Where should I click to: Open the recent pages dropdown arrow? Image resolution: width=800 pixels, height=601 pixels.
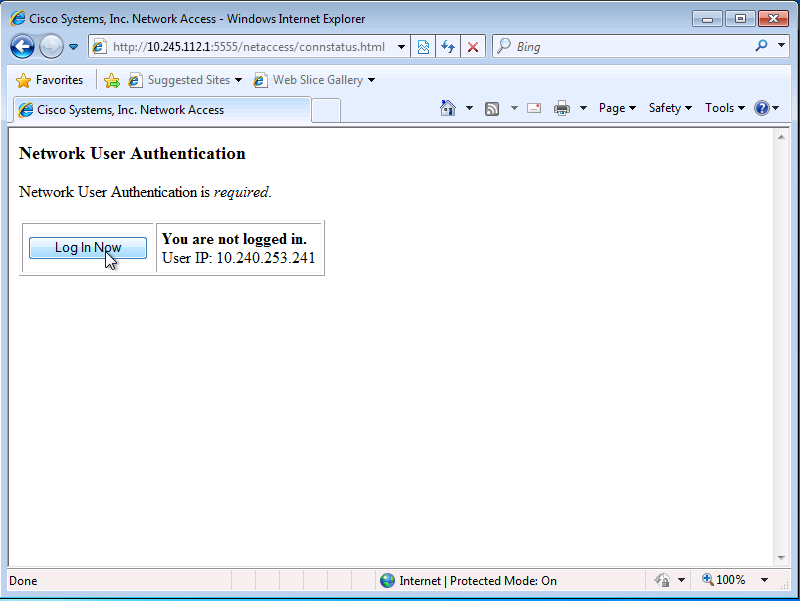pyautogui.click(x=73, y=47)
